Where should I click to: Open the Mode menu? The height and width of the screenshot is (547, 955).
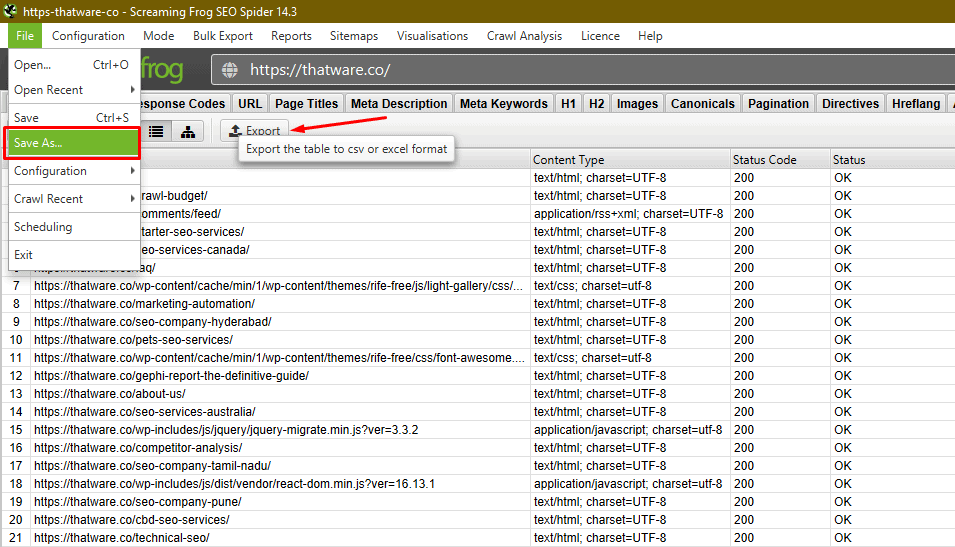tap(158, 36)
